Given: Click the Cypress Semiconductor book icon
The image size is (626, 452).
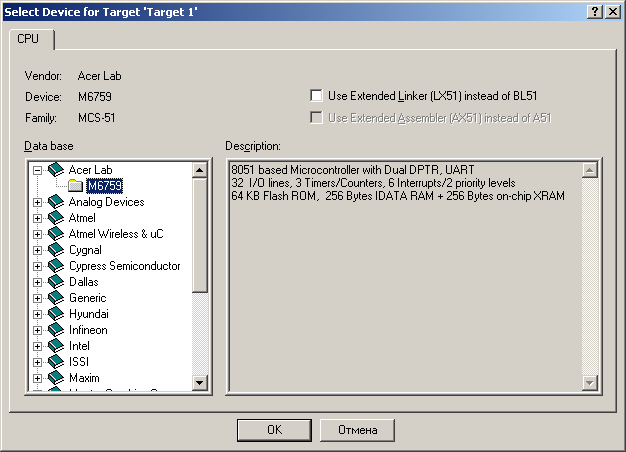Looking at the screenshot, I should pos(56,266).
